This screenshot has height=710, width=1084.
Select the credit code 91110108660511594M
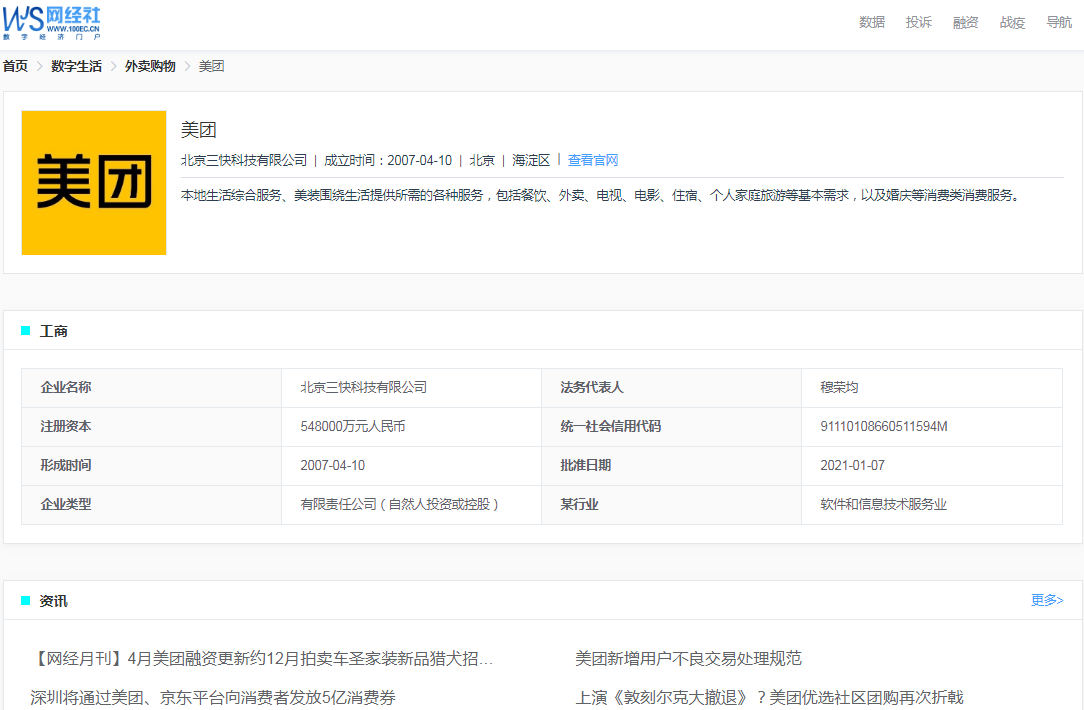point(884,427)
